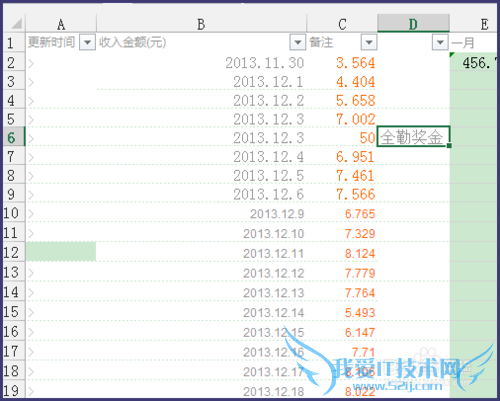Select date cell 2013.12.18
This screenshot has height=401, width=500.
201,390
